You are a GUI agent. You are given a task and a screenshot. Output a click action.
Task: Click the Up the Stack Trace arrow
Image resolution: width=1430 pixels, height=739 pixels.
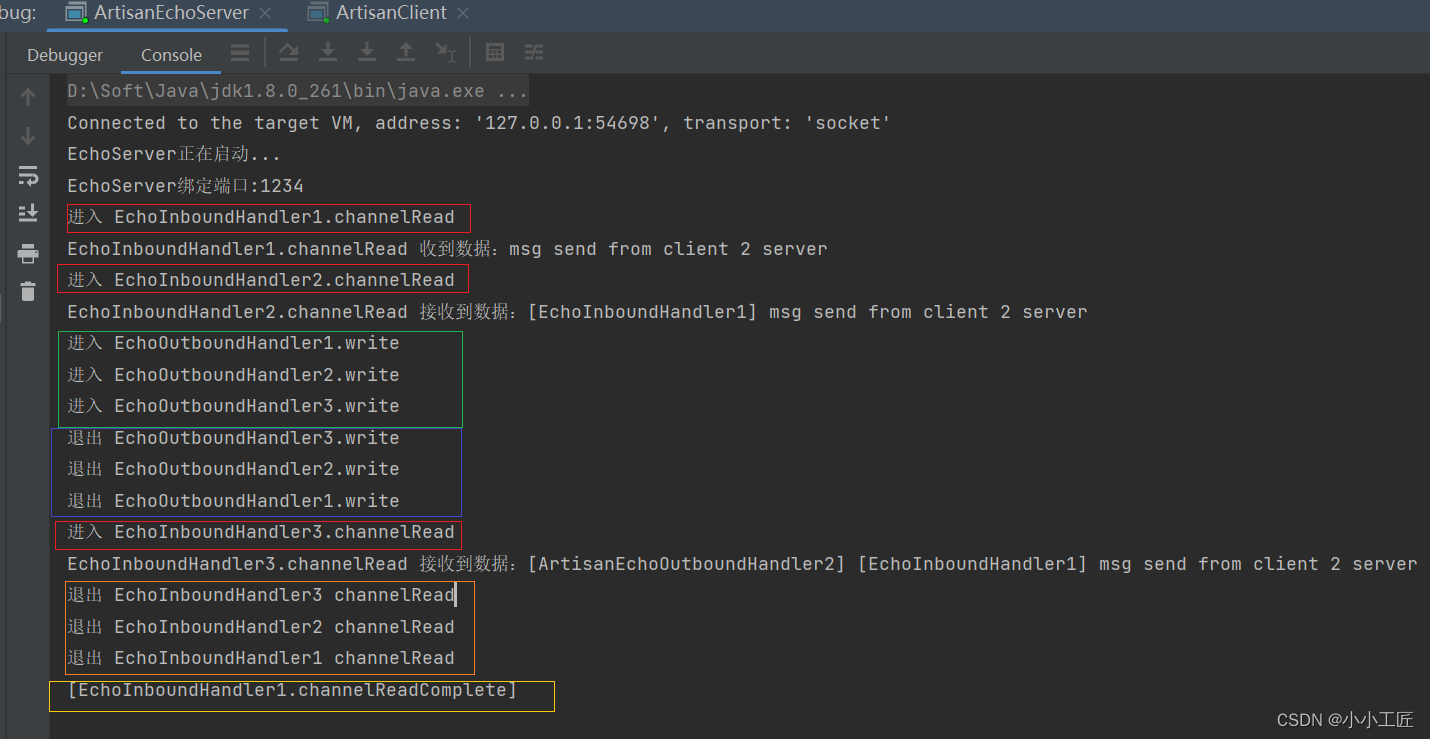coord(28,97)
